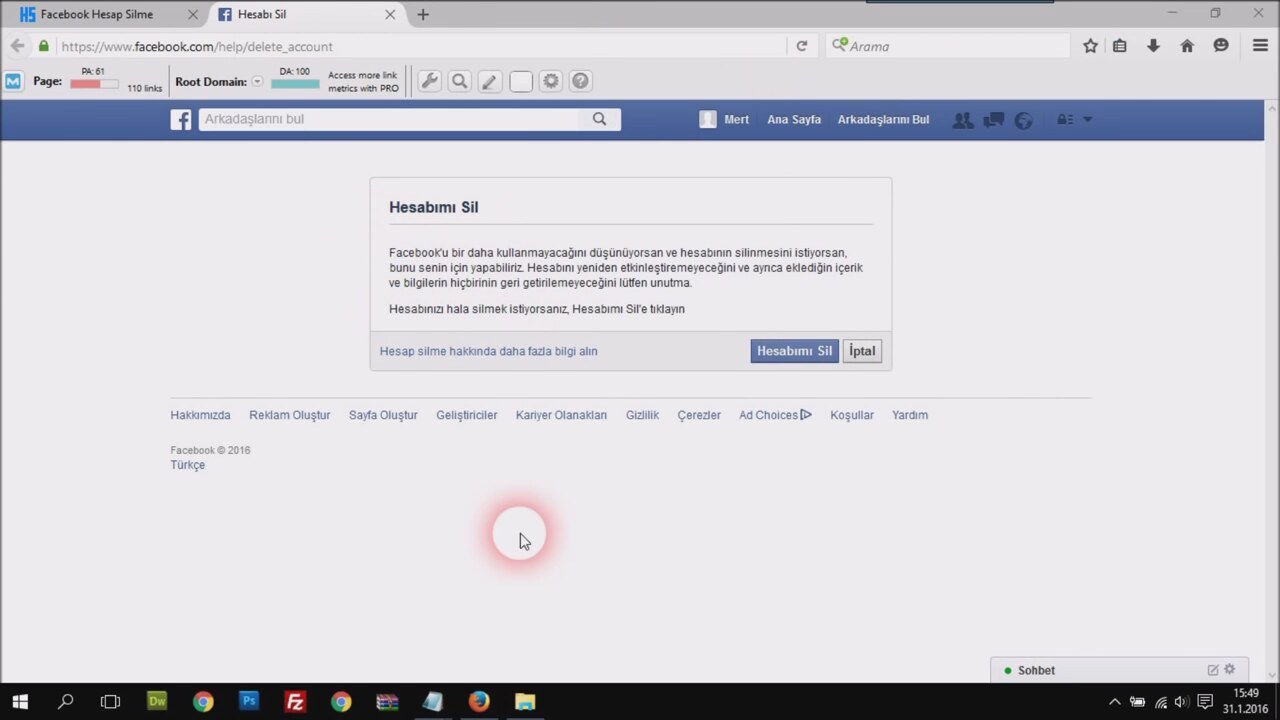Open Geliştiriciler footer link

tap(466, 415)
